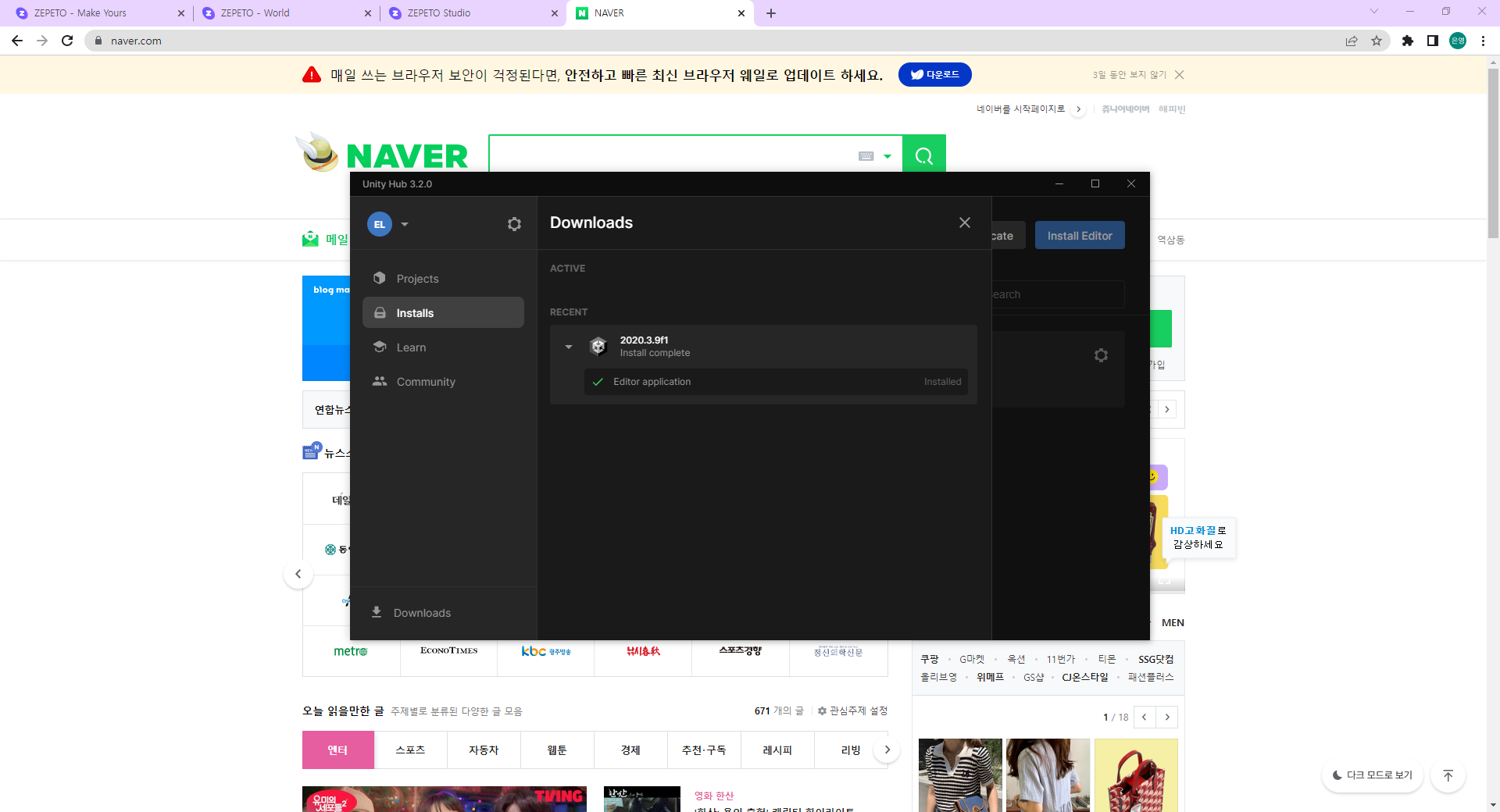Click previous news press arrow
The image size is (1500, 812).
coord(298,574)
